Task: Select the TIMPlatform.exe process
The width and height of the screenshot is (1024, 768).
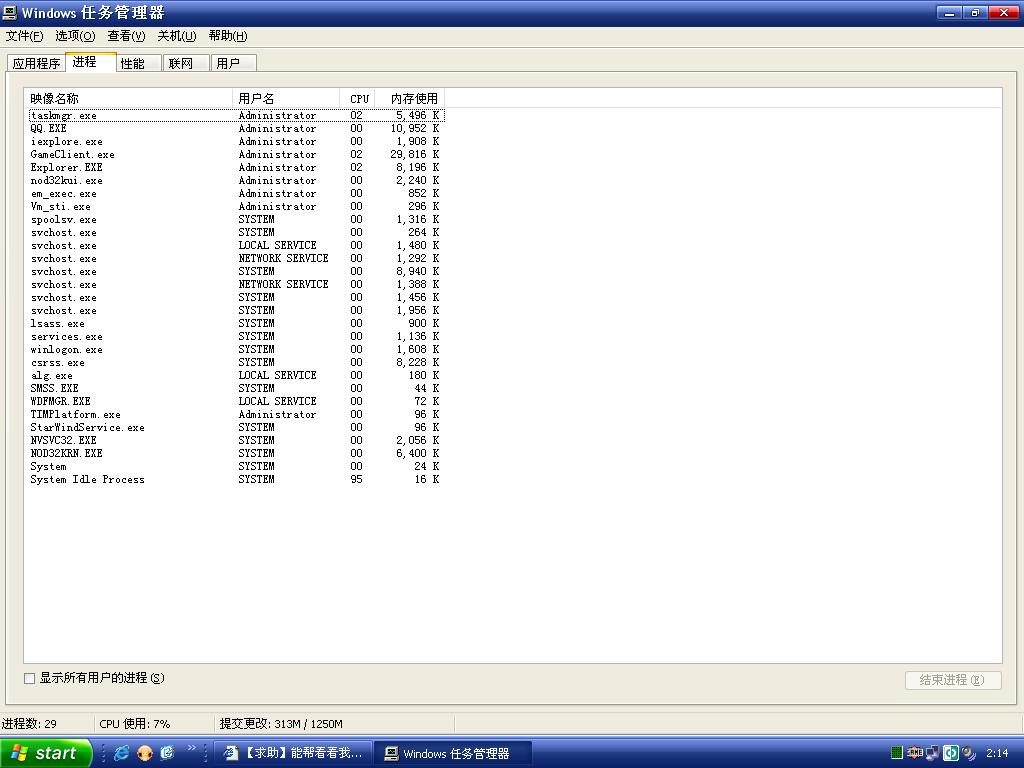Action: click(236, 415)
